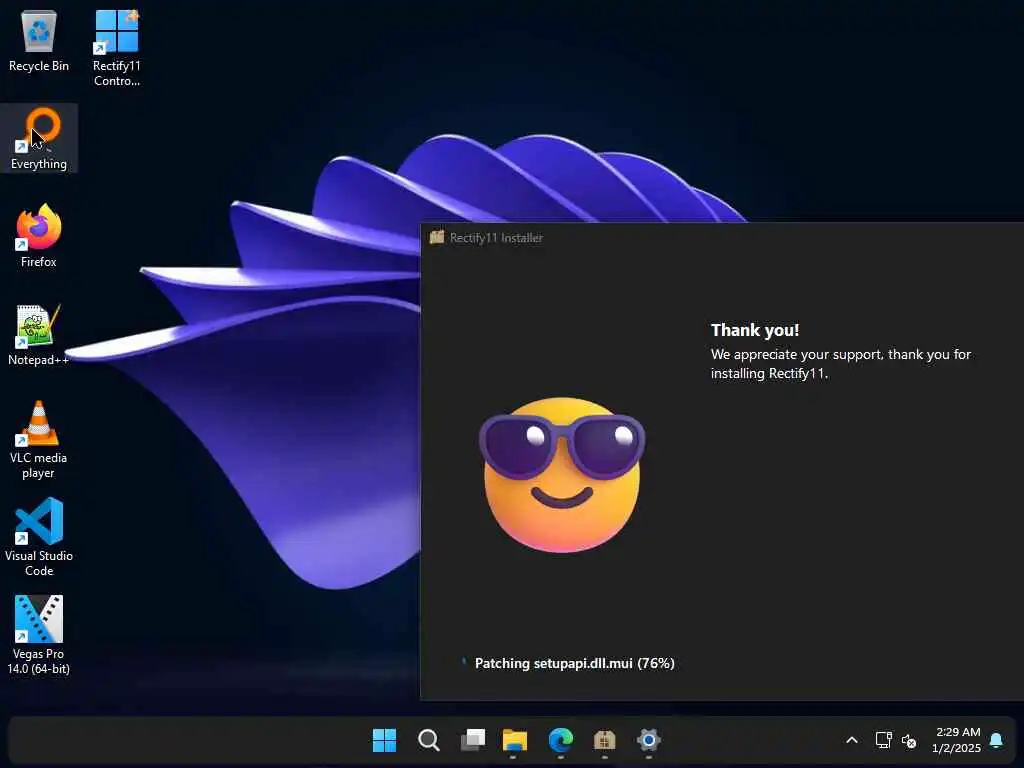
Task: Select Vegas Pro 14.0 shortcut
Action: pyautogui.click(x=39, y=635)
